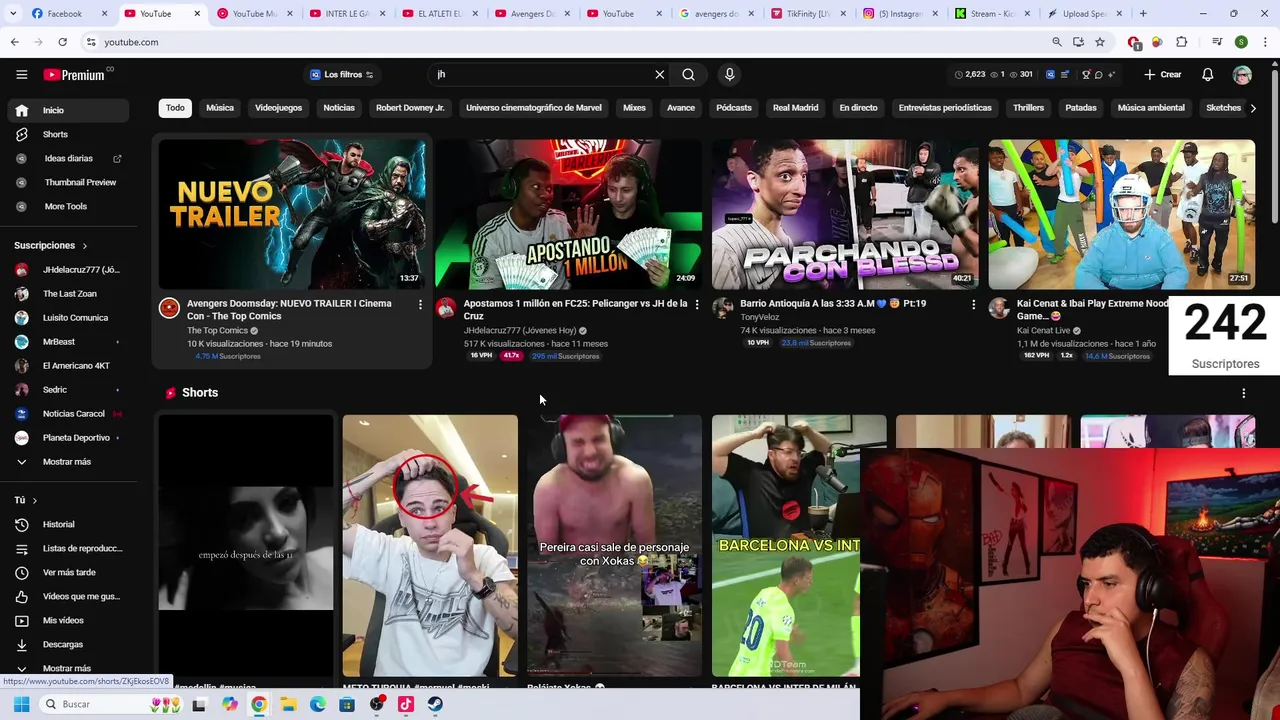1280x720 pixels.
Task: Open the notifications bell
Action: (x=1208, y=75)
